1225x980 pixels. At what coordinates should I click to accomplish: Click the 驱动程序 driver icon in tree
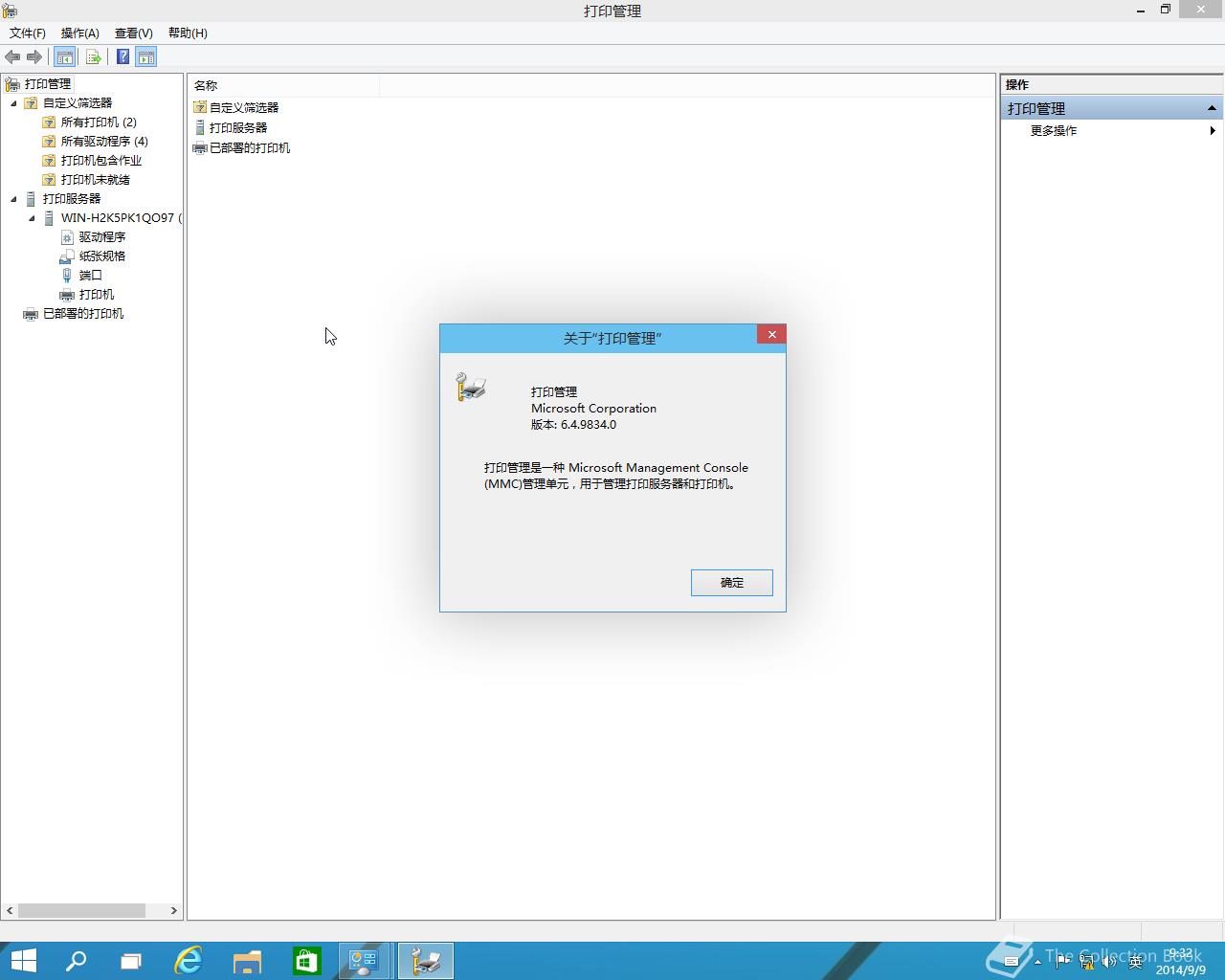pyautogui.click(x=67, y=237)
